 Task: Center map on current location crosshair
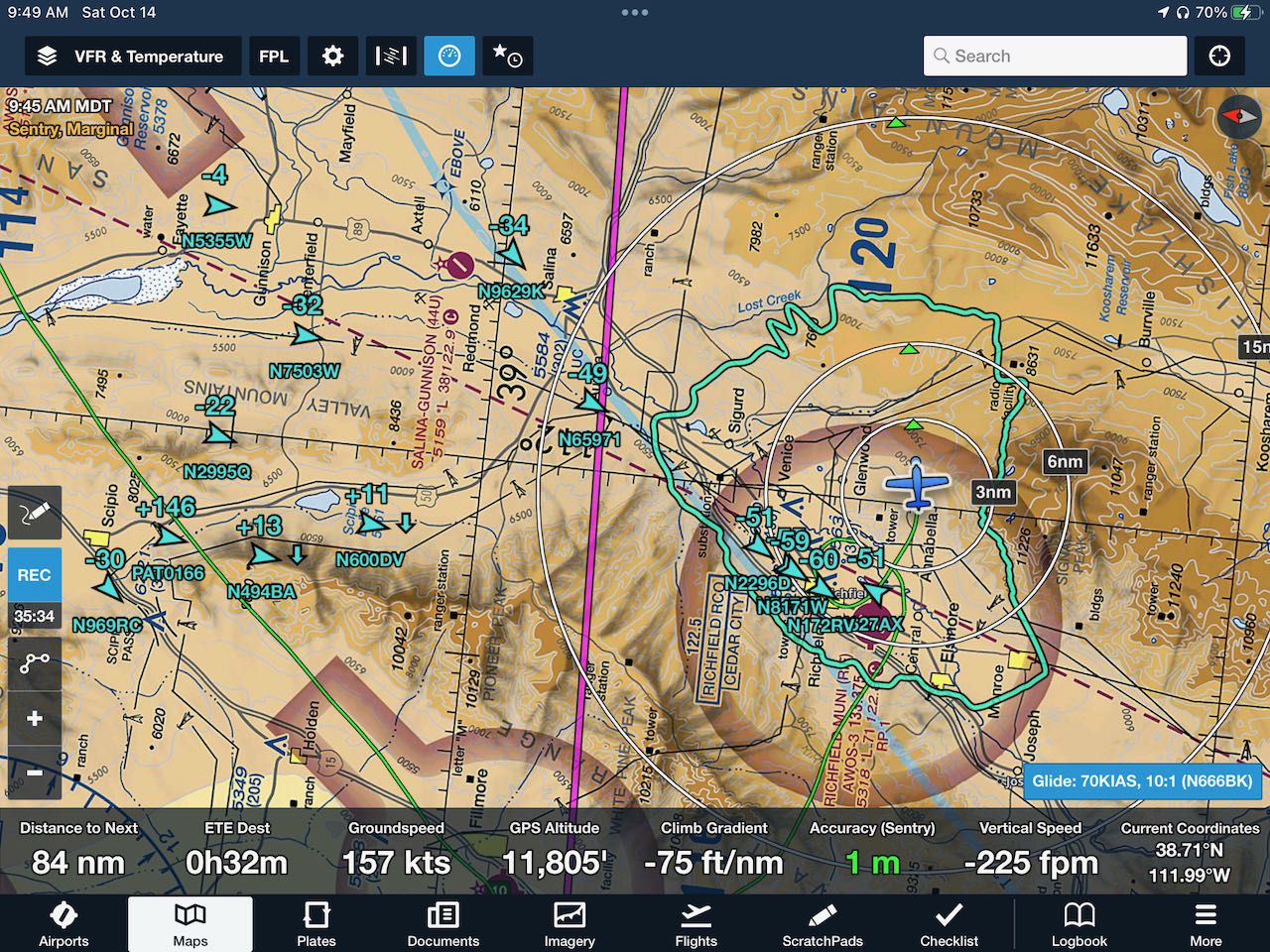(1219, 57)
